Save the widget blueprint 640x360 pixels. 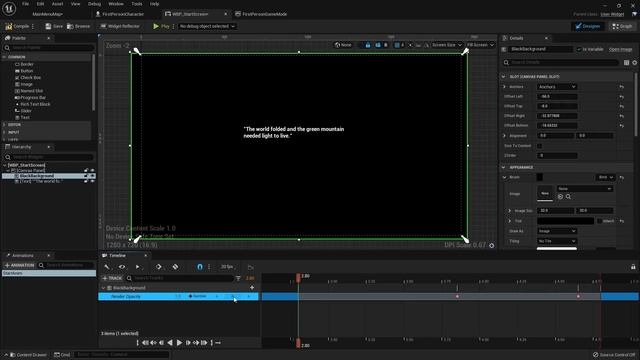(54, 26)
